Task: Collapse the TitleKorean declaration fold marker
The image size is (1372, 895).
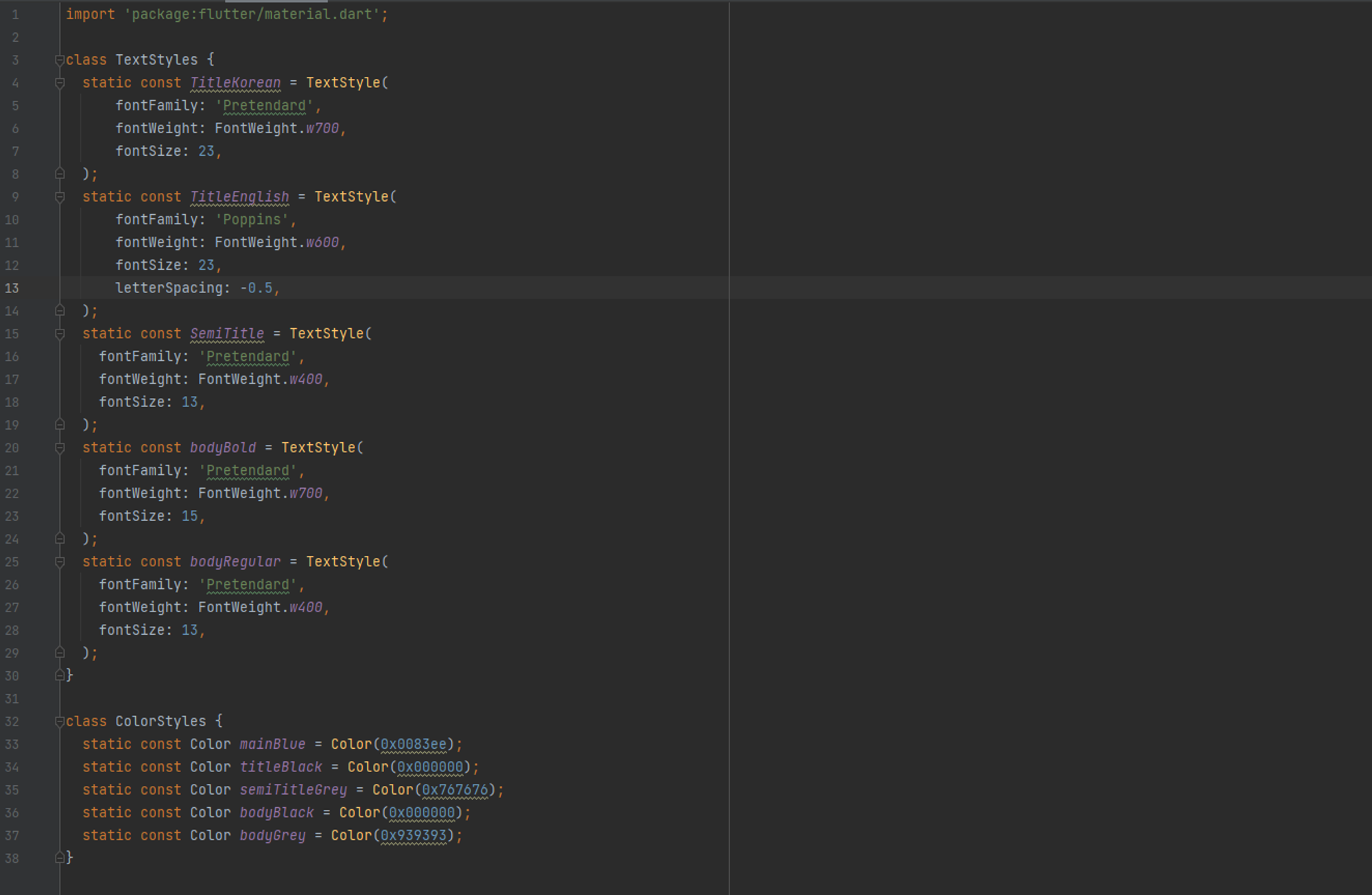Action: [60, 83]
